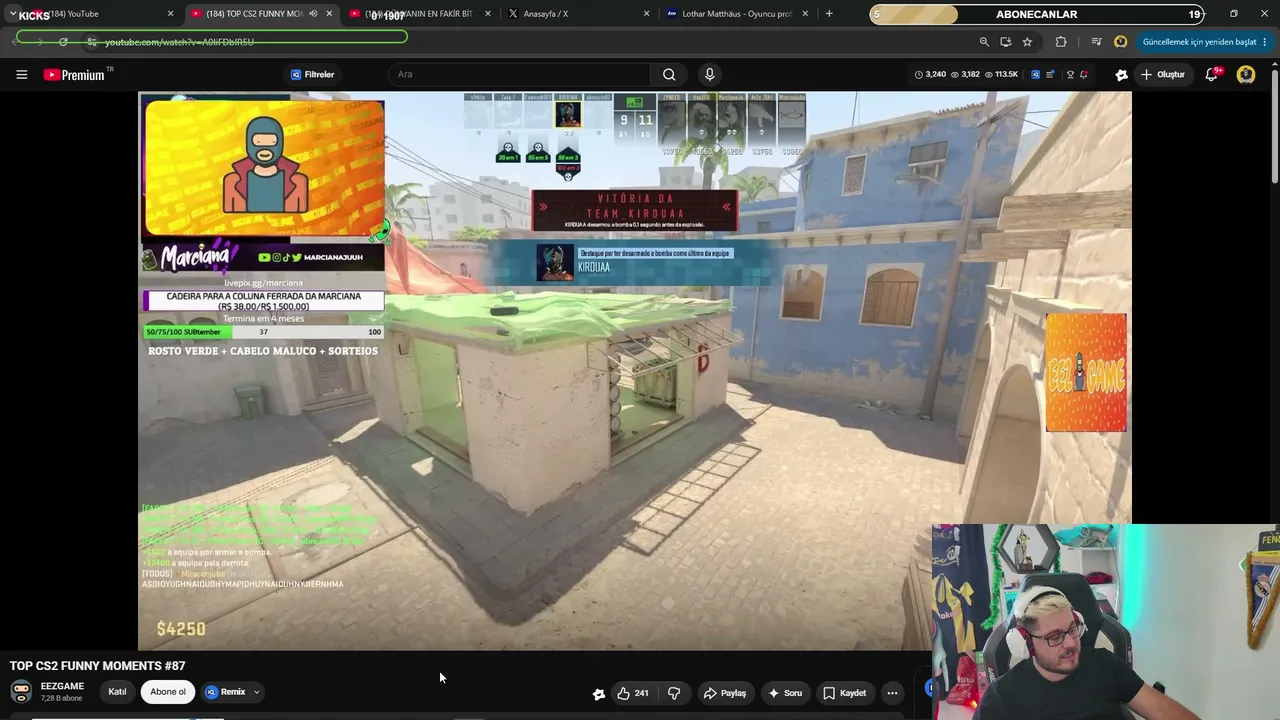The width and height of the screenshot is (1280, 720).
Task: Click the alert bell in stats bar
Action: pyautogui.click(x=1083, y=74)
